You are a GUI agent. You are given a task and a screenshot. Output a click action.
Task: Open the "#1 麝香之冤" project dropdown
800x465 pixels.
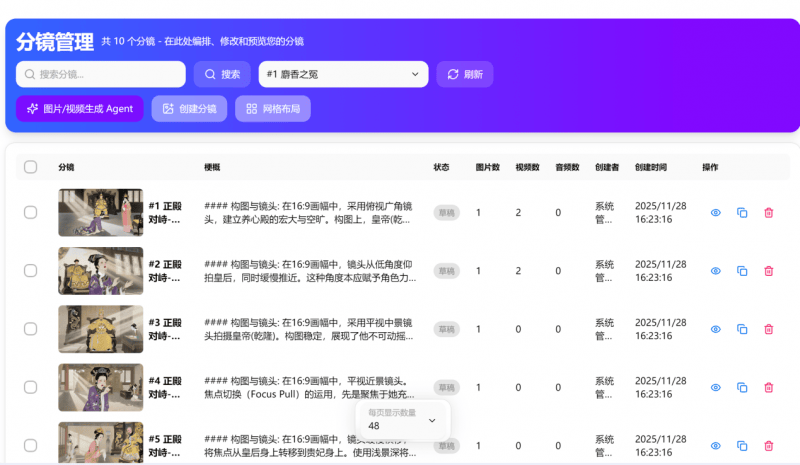tap(343, 74)
